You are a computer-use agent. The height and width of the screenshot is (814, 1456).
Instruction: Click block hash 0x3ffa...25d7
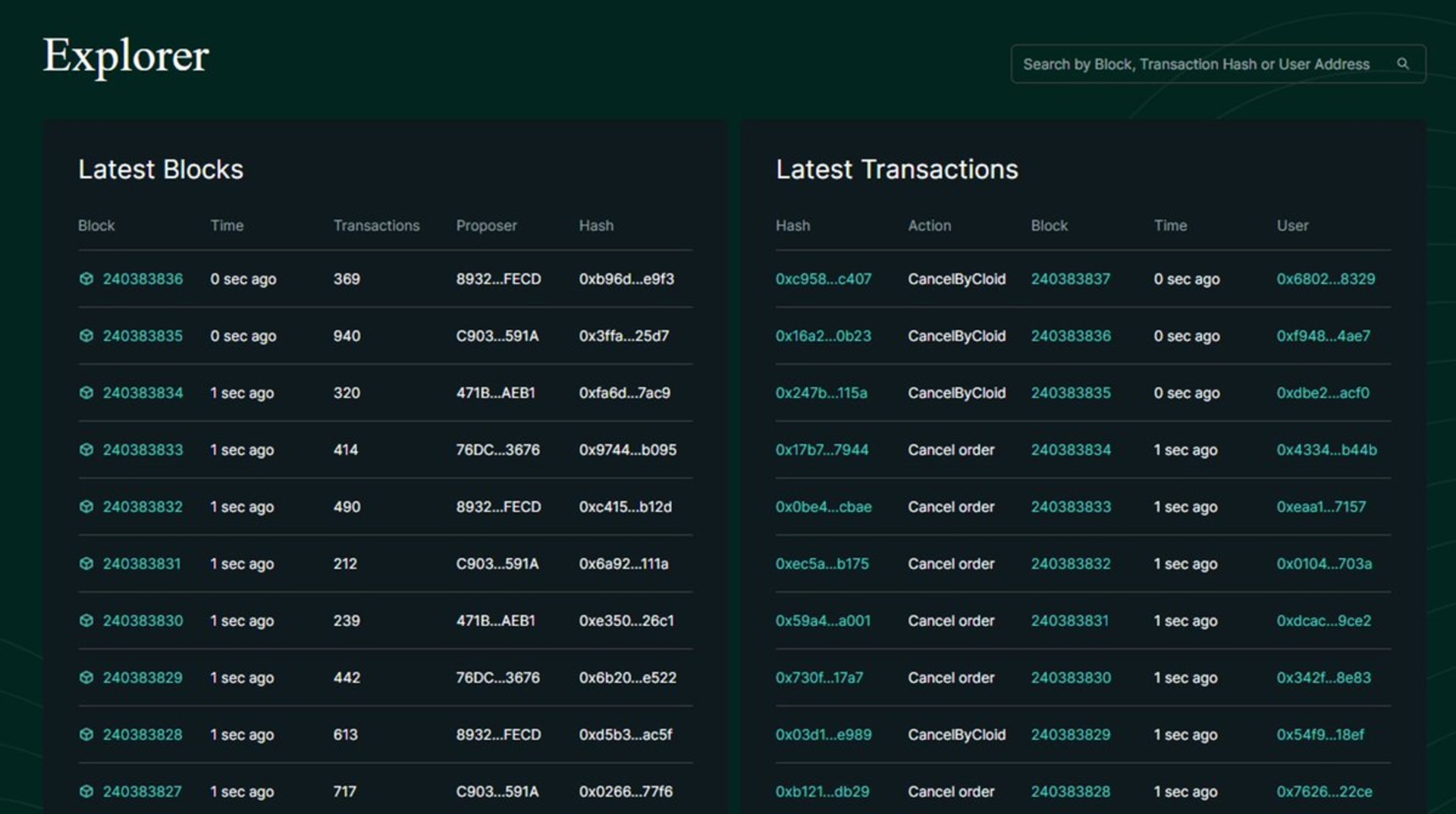pyautogui.click(x=624, y=336)
